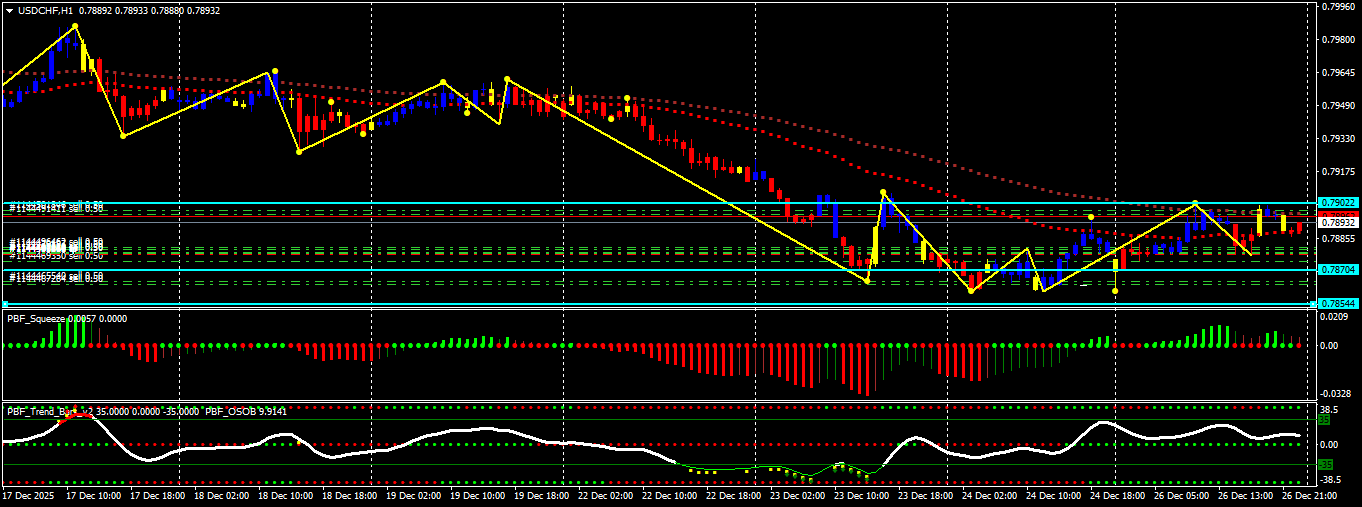Click the current price tag 0.78932

1337,222
